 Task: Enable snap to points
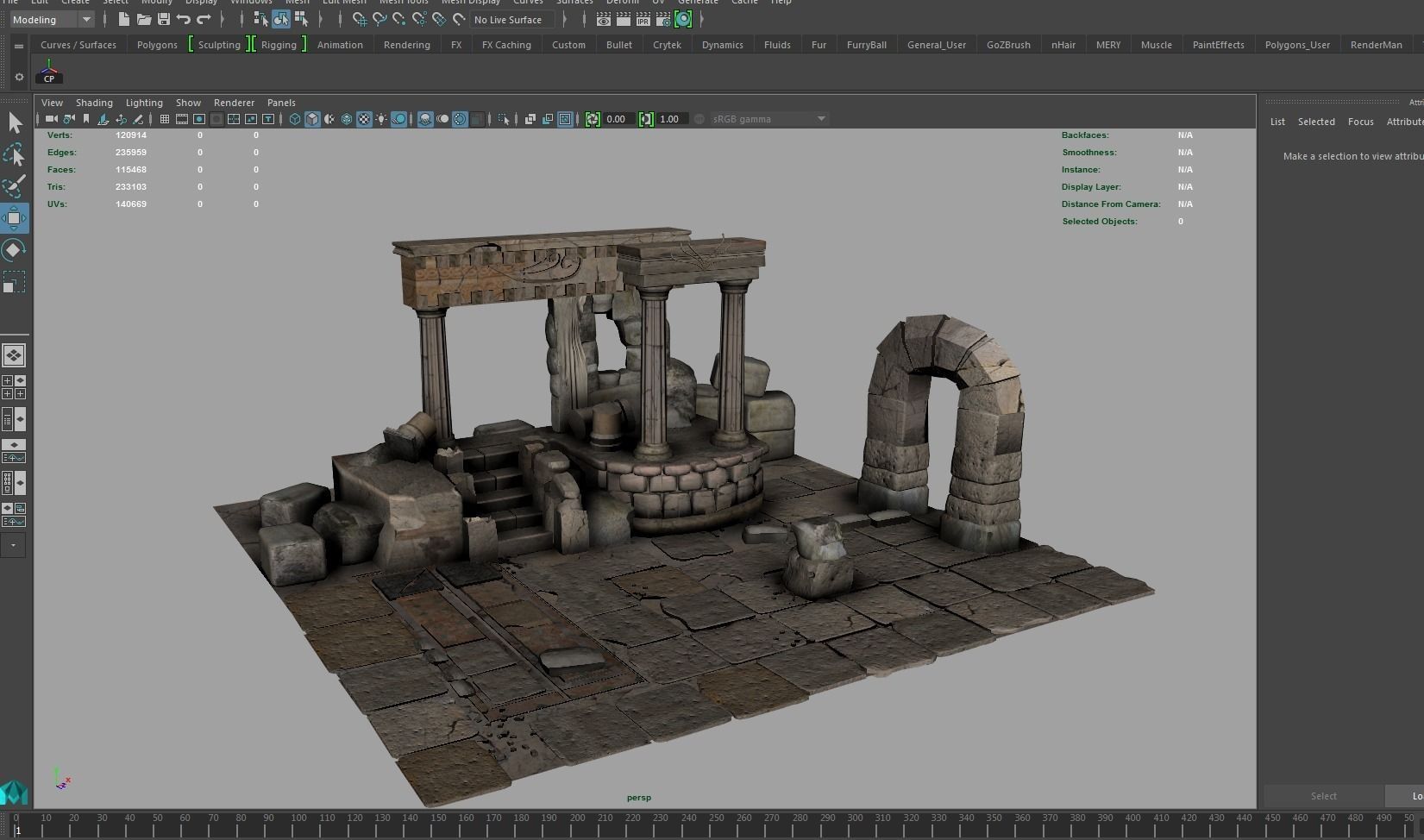(399, 19)
